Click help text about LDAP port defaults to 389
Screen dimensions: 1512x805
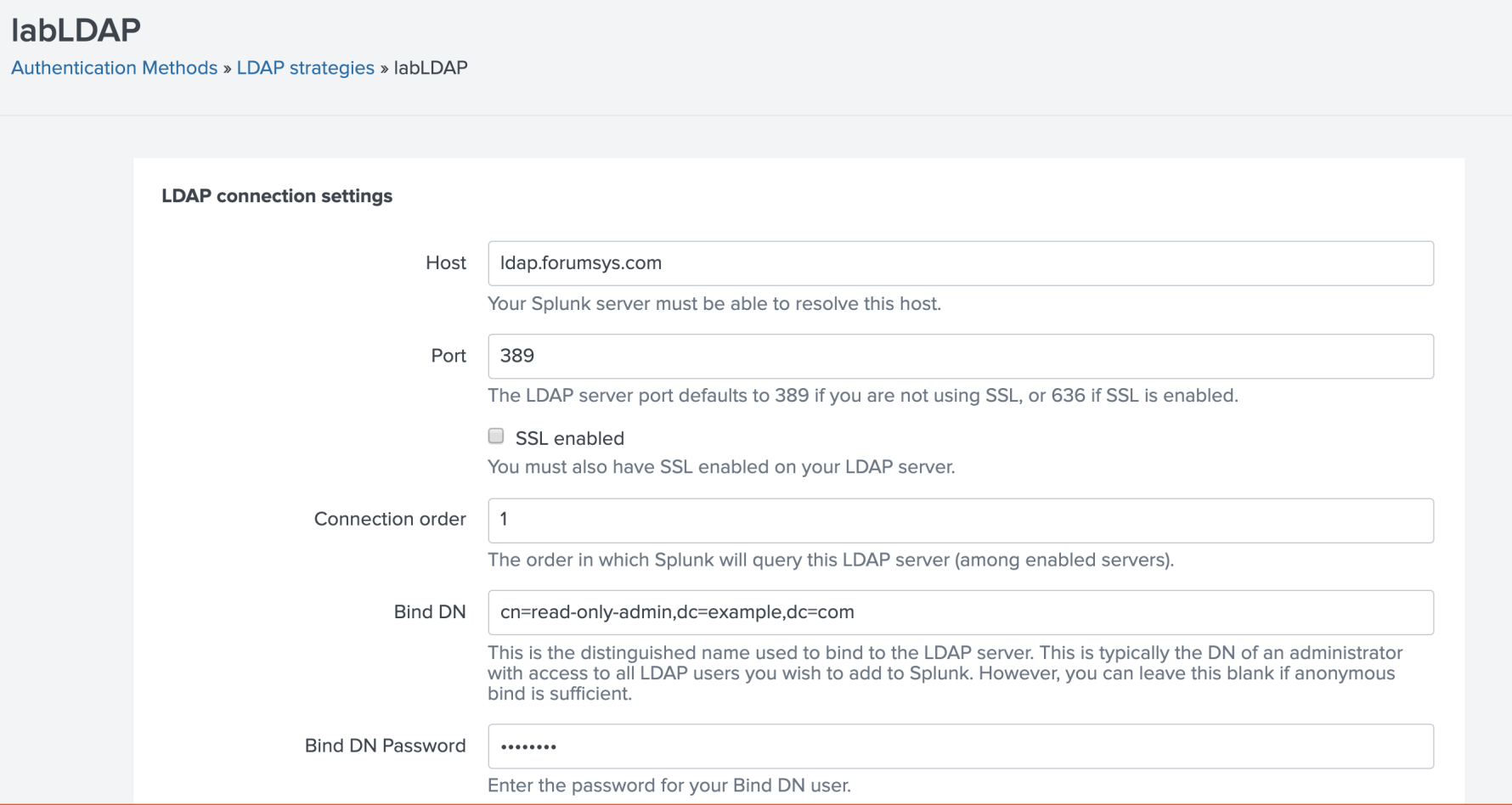[863, 396]
